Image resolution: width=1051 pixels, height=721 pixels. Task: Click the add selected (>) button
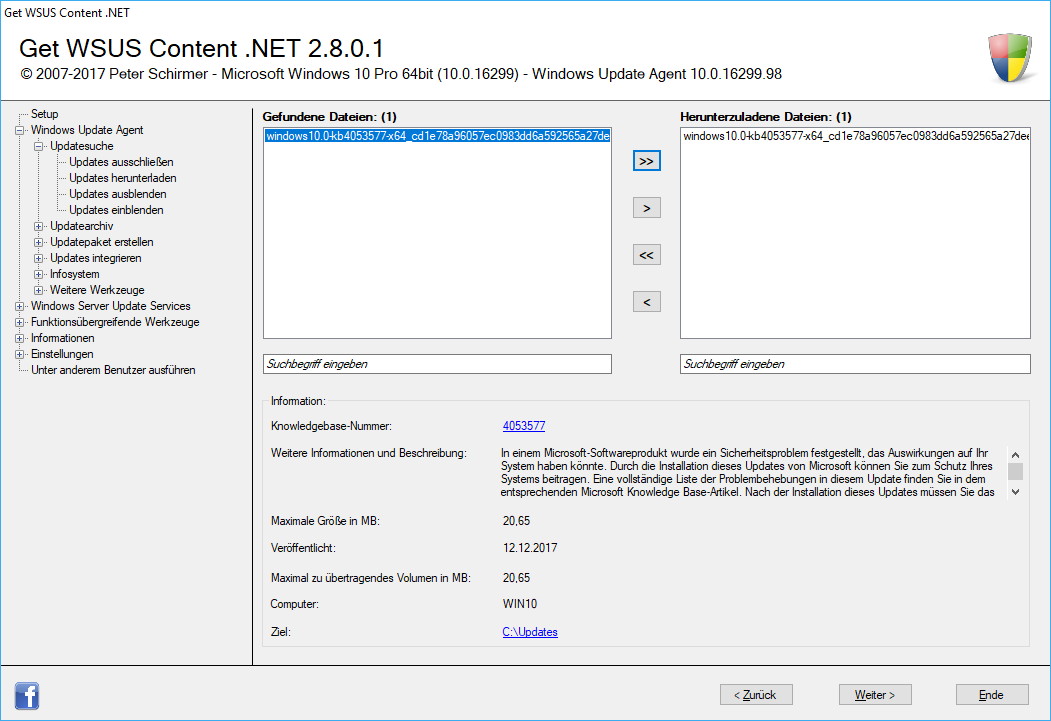point(647,208)
